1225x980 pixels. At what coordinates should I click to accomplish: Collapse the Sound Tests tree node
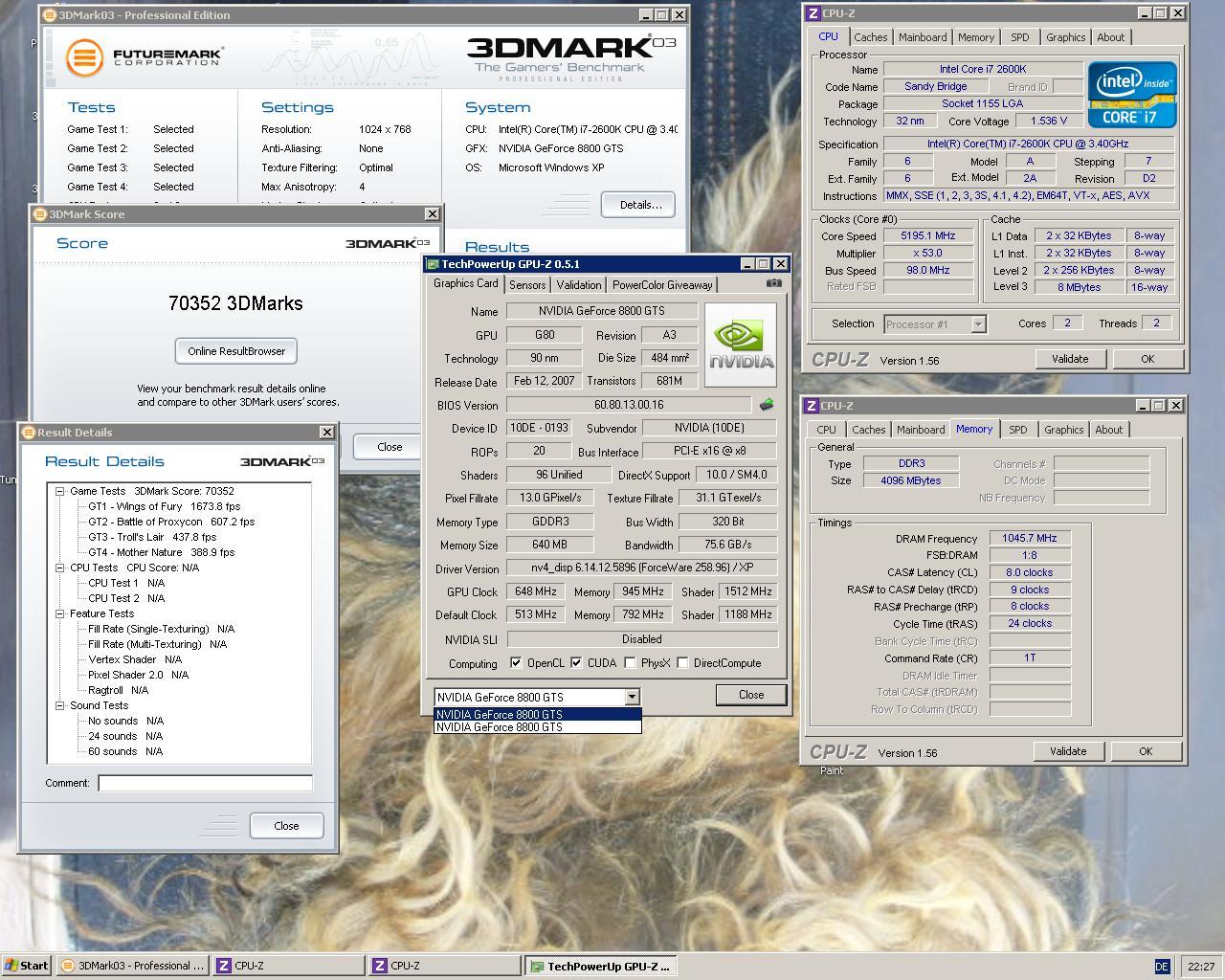(59, 705)
